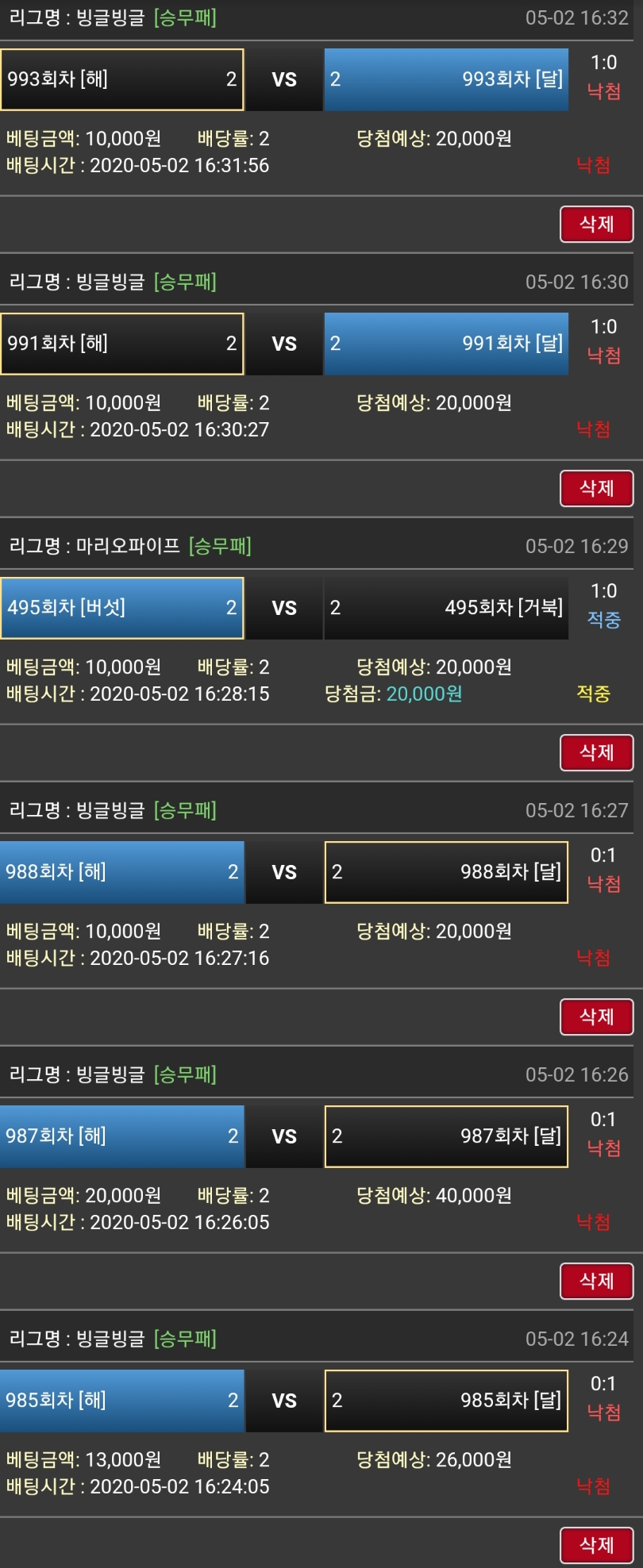Delete the 987회차 bet entry
This screenshot has width=643, height=1568.
[x=596, y=1281]
